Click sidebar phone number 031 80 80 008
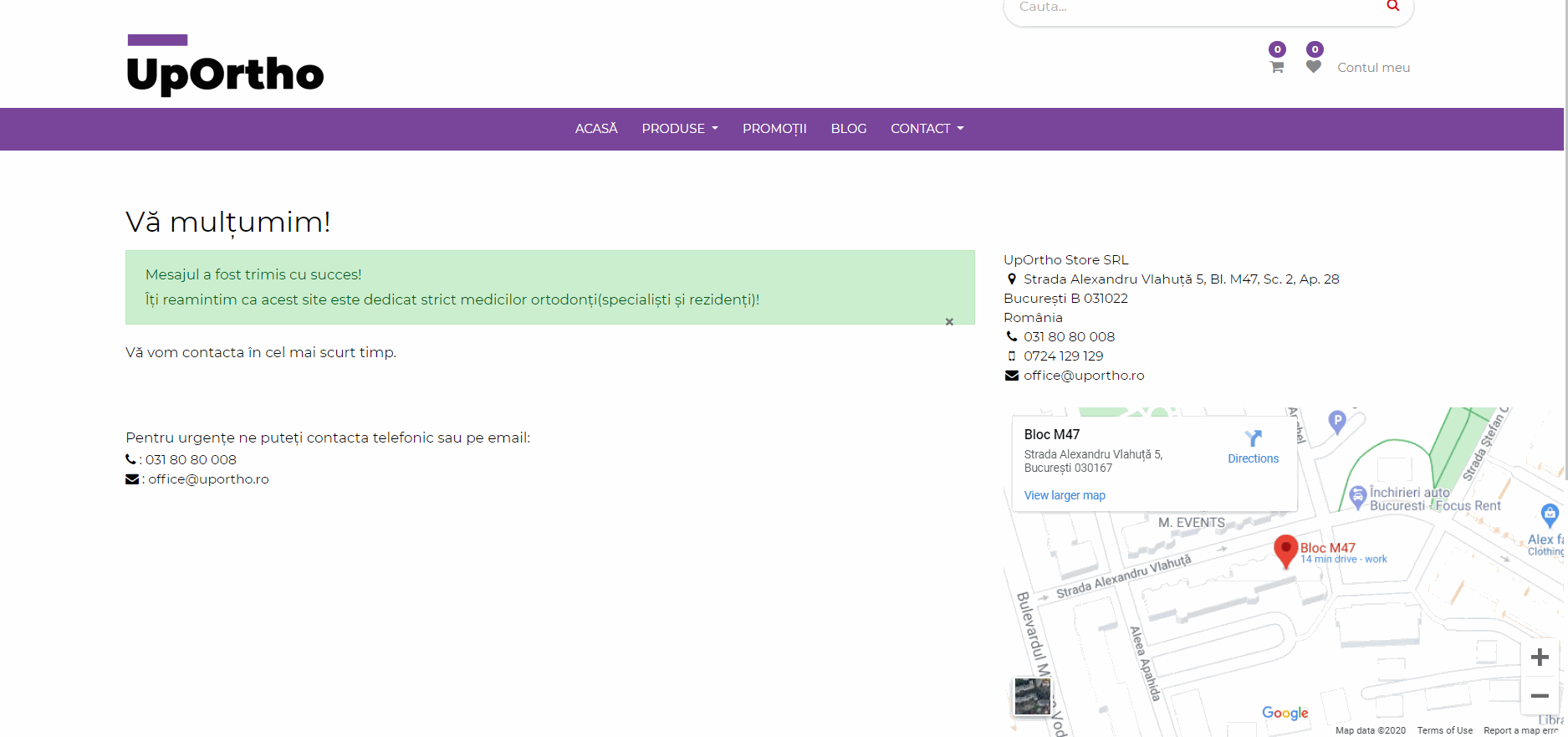 click(x=1069, y=337)
